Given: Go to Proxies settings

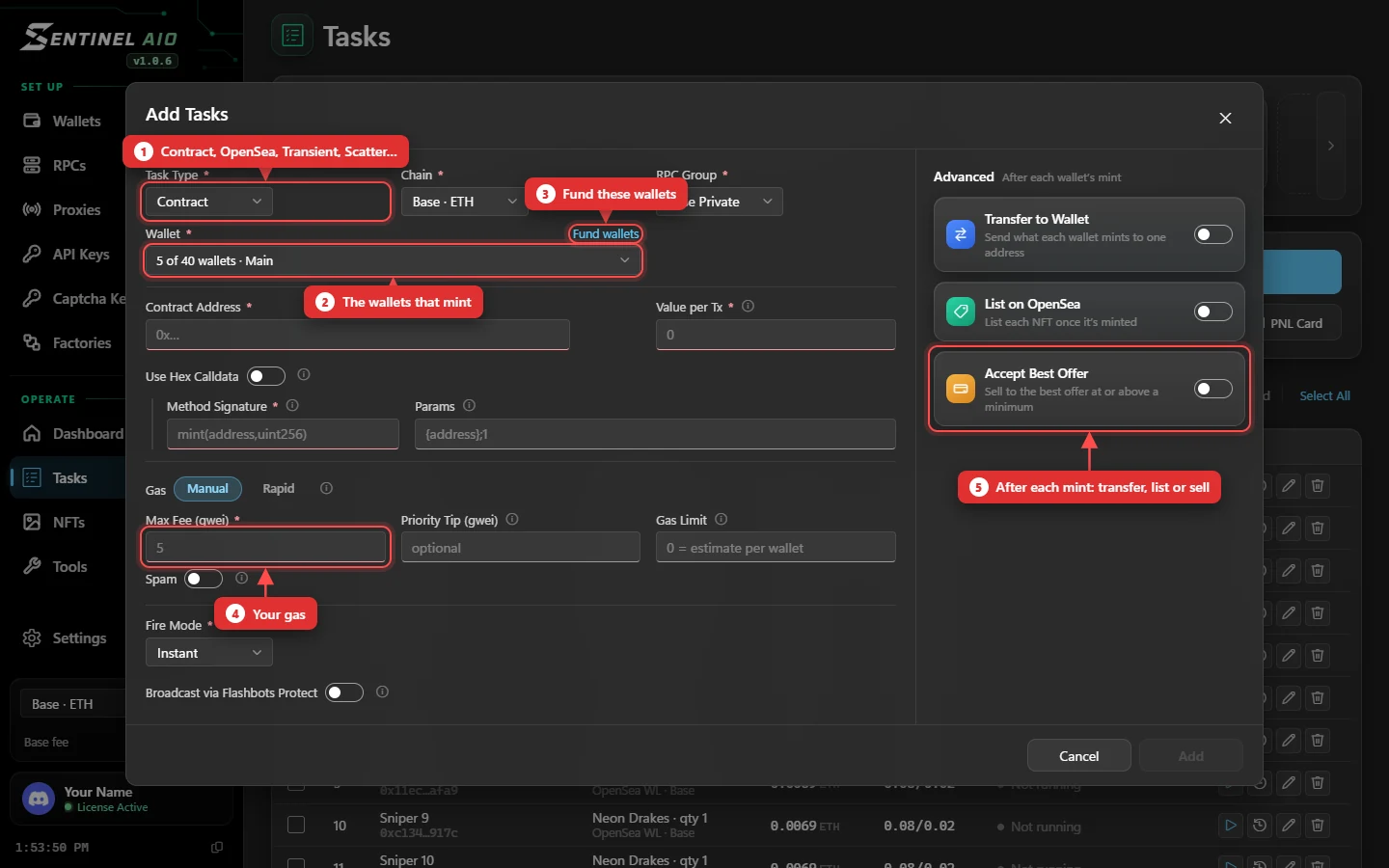Looking at the screenshot, I should pyautogui.click(x=63, y=209).
